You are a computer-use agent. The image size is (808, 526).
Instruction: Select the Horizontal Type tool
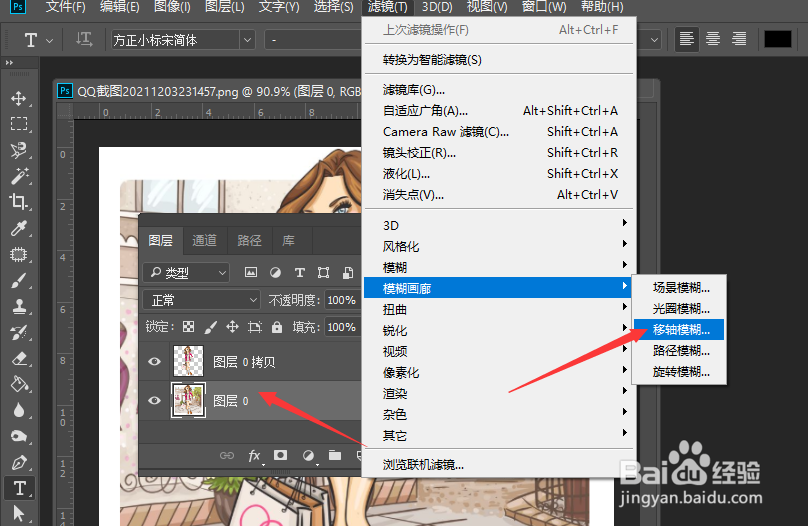(x=19, y=488)
